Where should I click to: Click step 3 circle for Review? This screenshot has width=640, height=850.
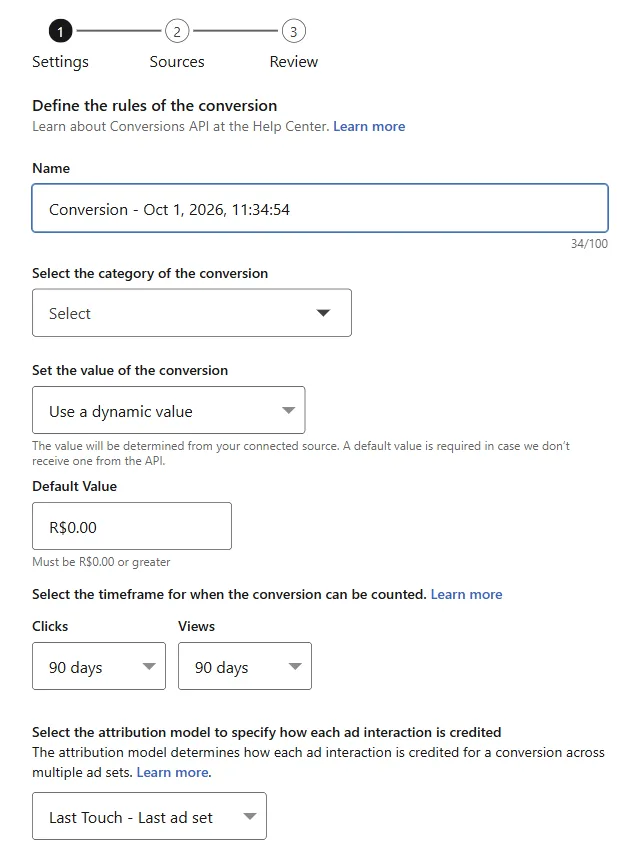point(293,31)
